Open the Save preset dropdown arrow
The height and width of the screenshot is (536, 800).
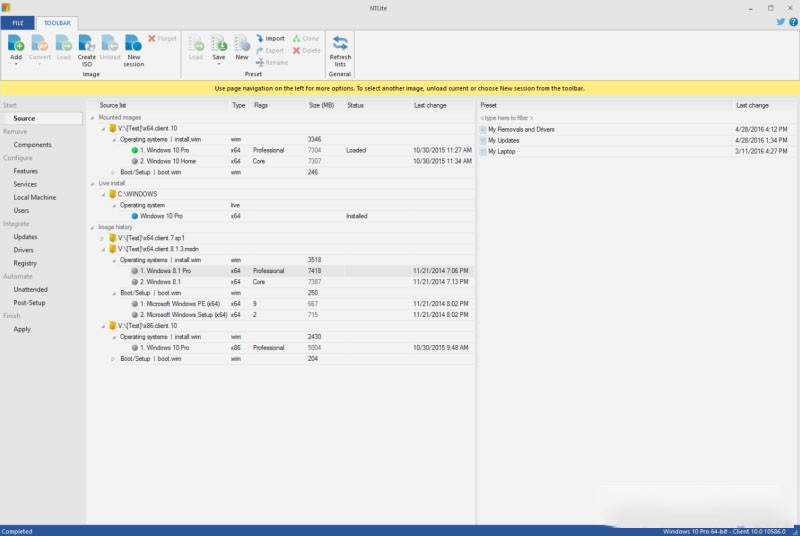click(219, 65)
